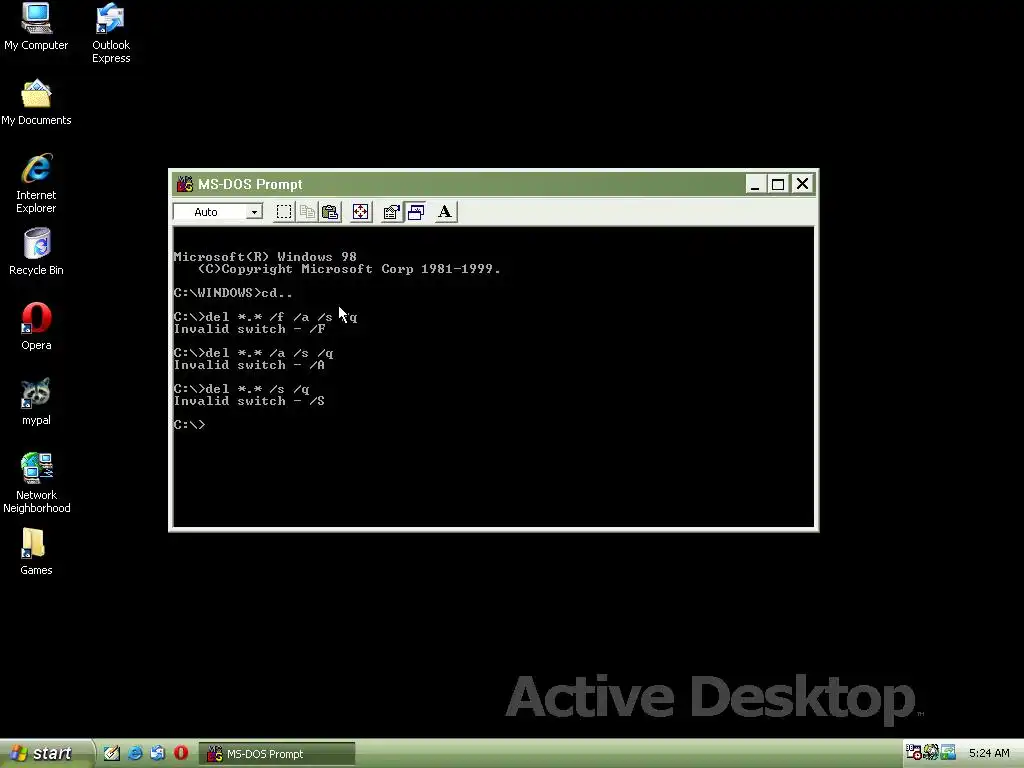Toggle Full screen mode icon

click(x=360, y=212)
